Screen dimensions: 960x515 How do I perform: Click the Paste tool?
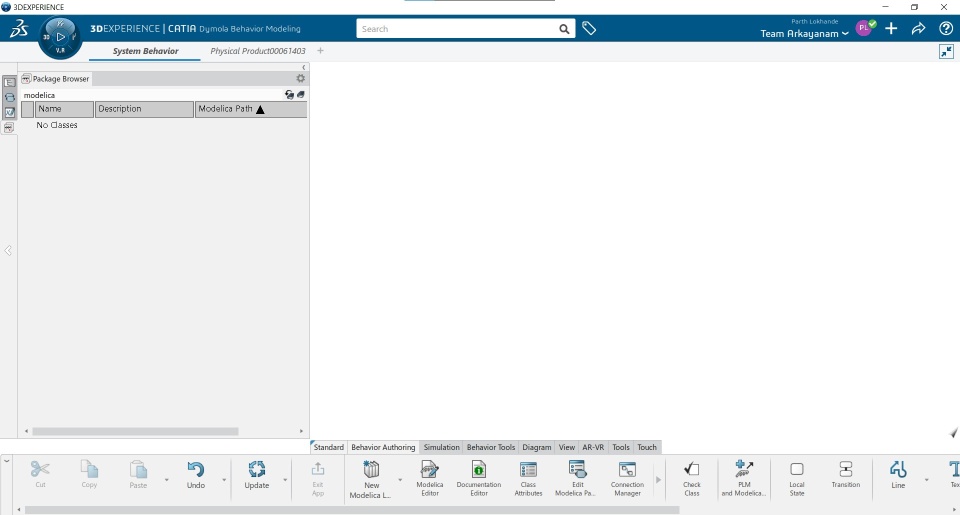(x=138, y=474)
